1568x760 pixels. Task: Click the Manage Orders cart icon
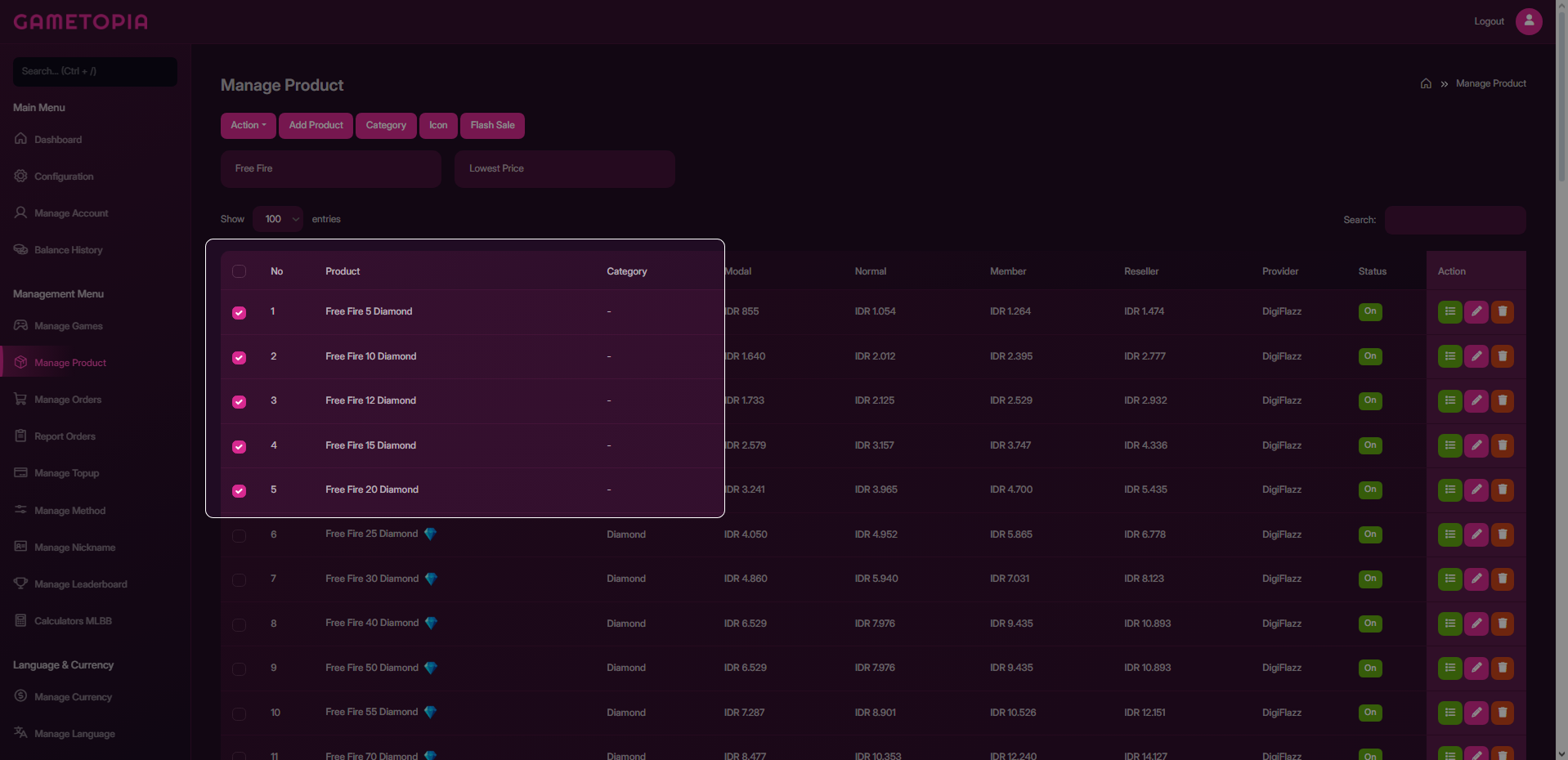click(20, 399)
